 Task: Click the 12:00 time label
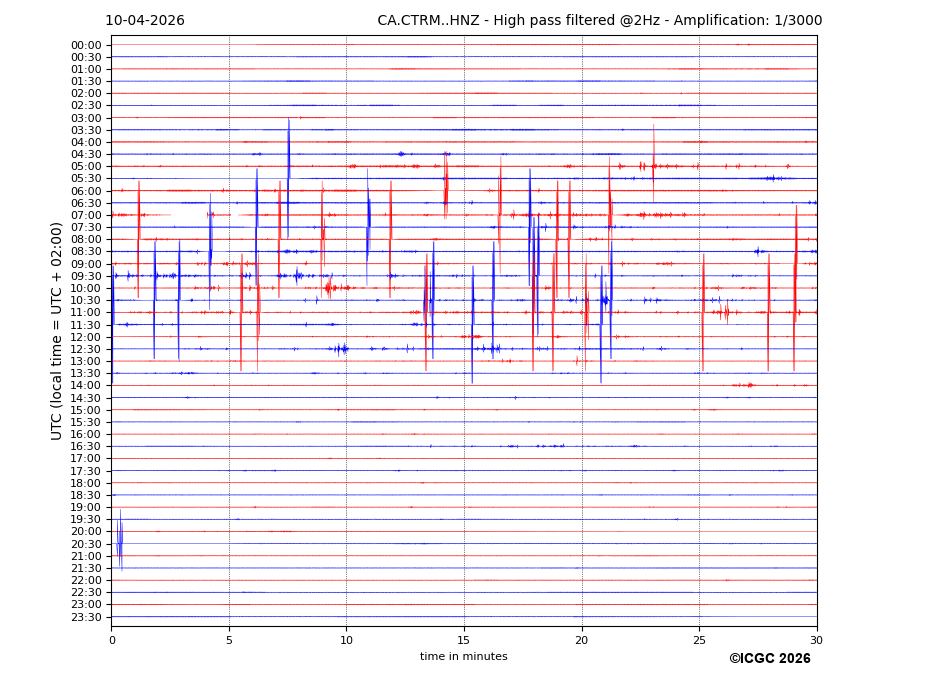[x=86, y=337]
